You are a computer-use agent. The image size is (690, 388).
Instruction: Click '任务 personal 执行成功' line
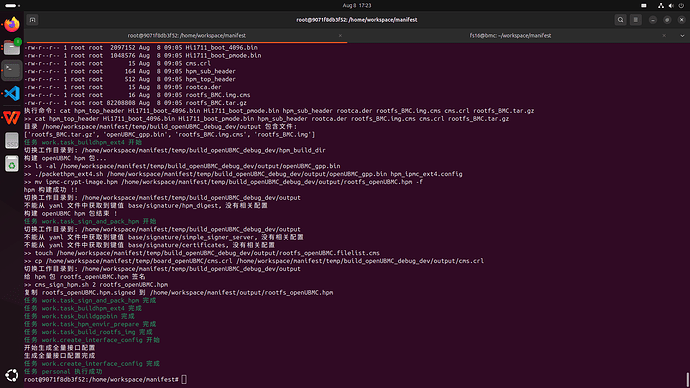point(63,372)
